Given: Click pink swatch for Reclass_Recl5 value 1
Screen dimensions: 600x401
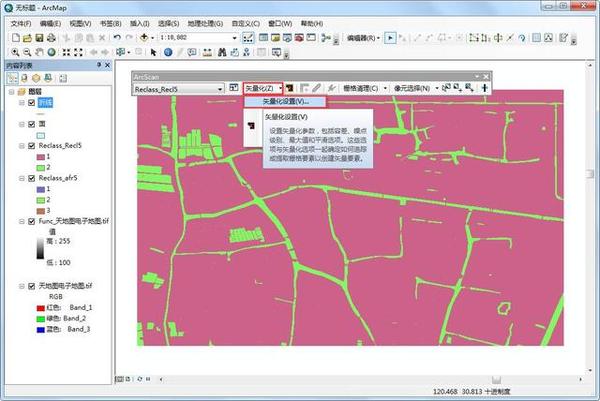Looking at the screenshot, I should (x=41, y=157).
